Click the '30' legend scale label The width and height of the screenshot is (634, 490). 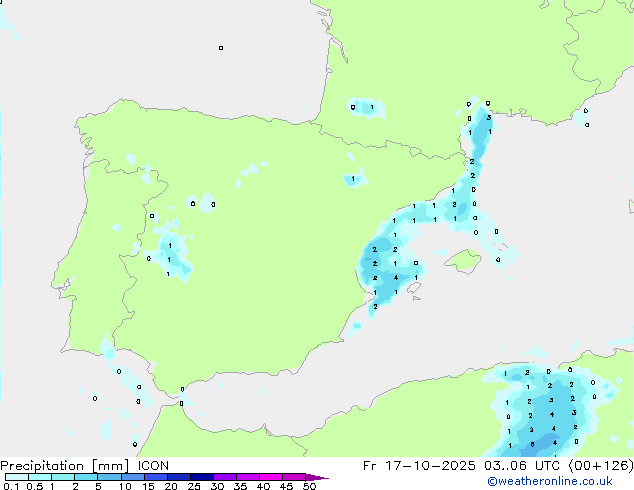pyautogui.click(x=217, y=486)
